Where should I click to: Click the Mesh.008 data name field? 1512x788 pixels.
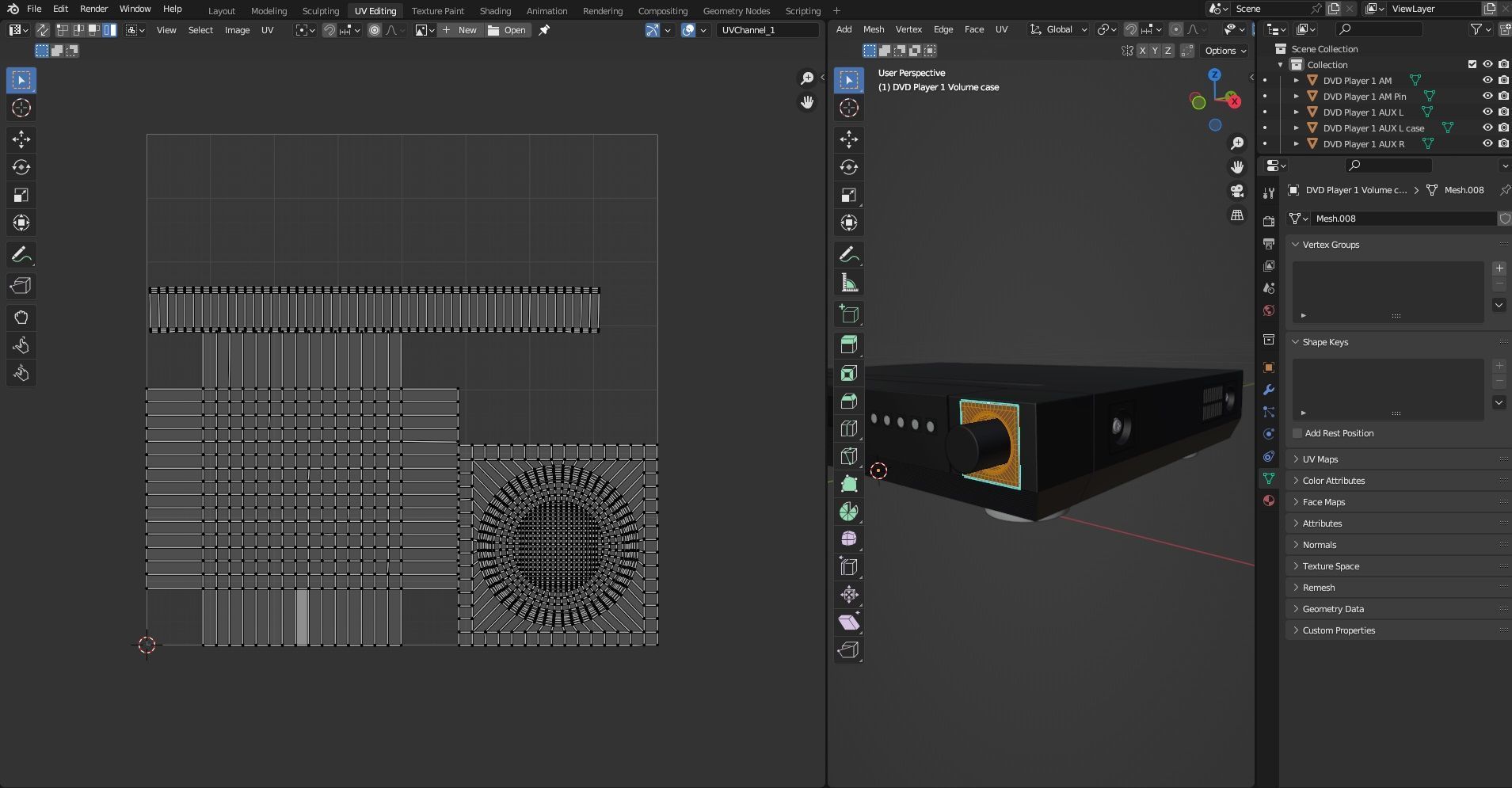[x=1403, y=219]
